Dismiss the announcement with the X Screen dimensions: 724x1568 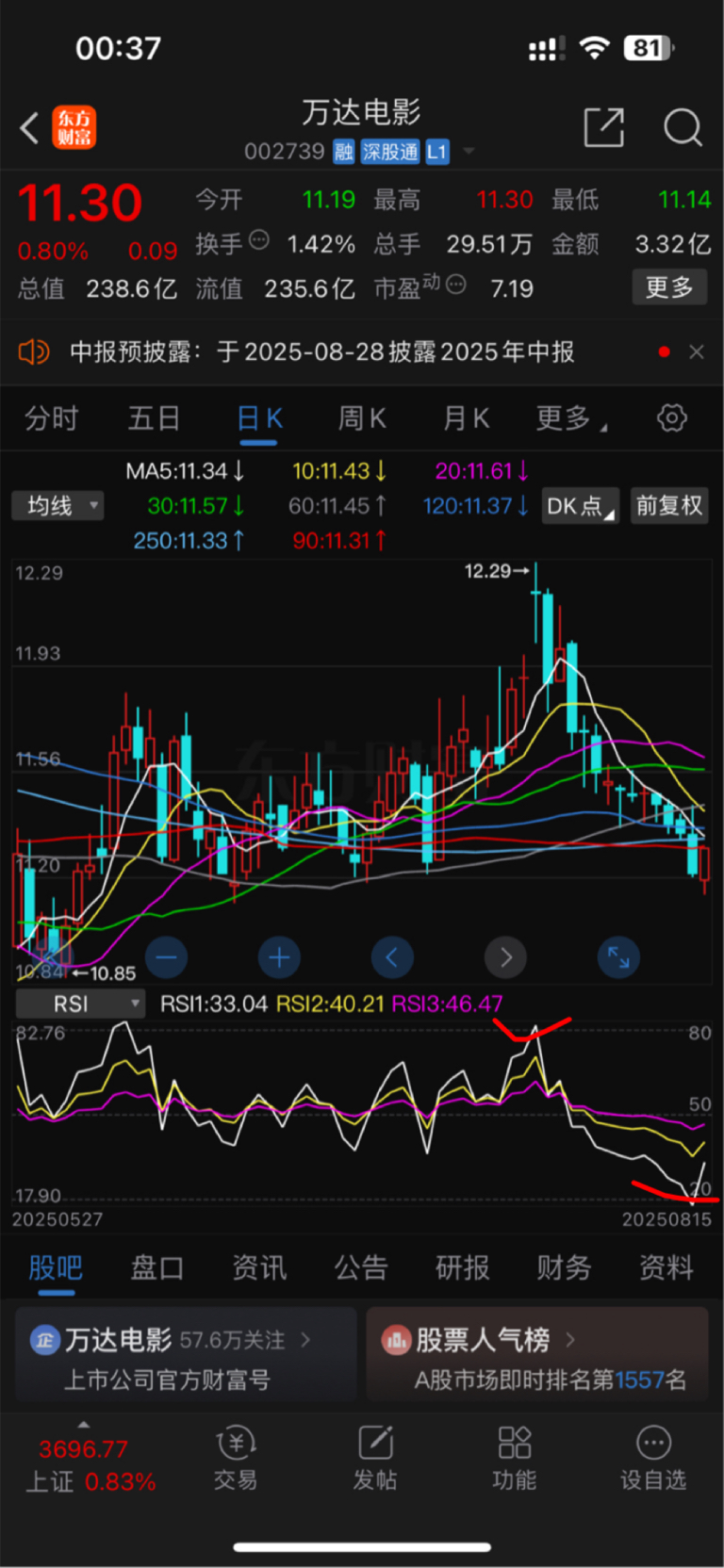(x=697, y=351)
